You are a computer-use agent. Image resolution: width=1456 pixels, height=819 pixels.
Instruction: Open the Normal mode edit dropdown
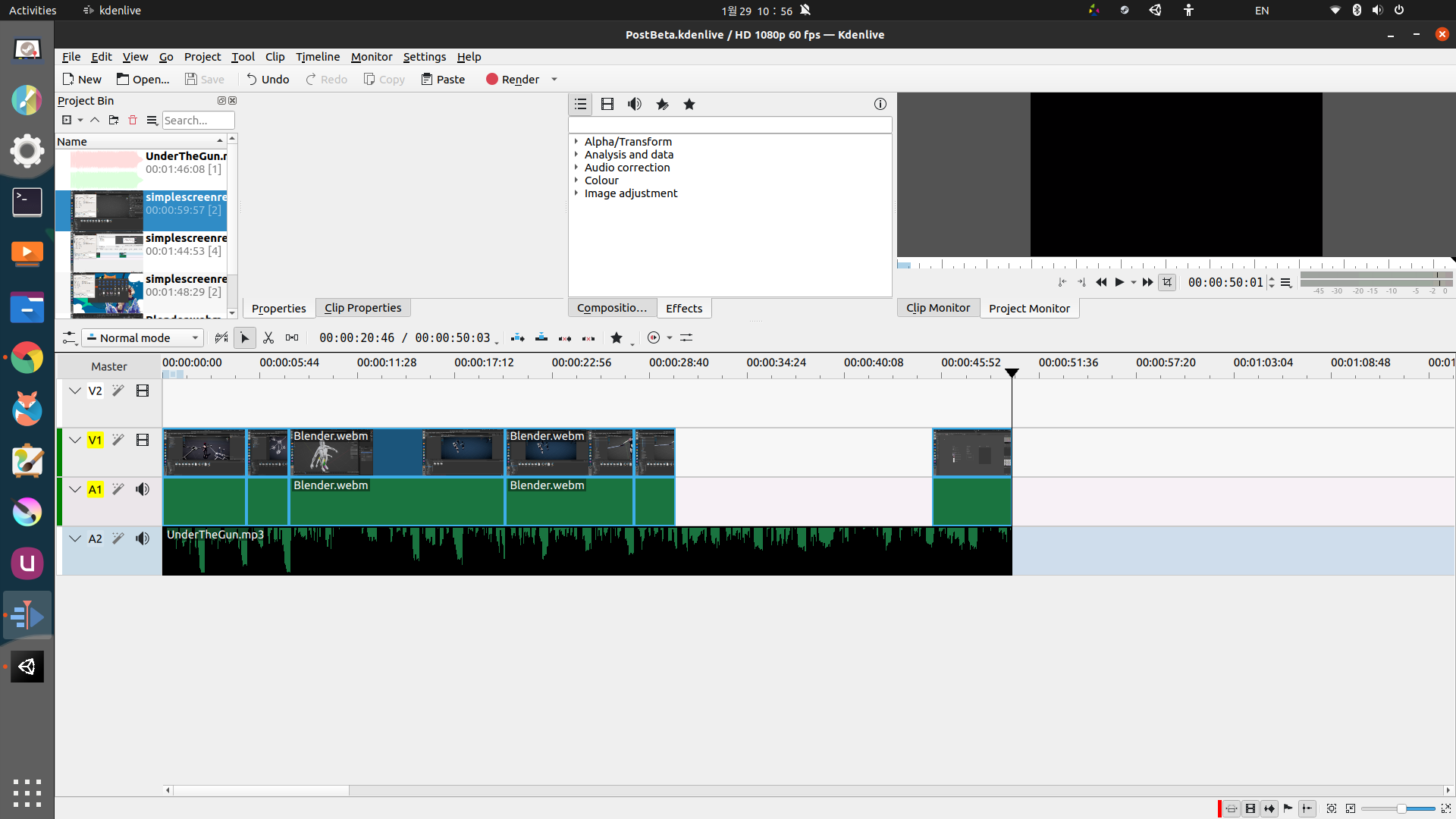pos(143,337)
